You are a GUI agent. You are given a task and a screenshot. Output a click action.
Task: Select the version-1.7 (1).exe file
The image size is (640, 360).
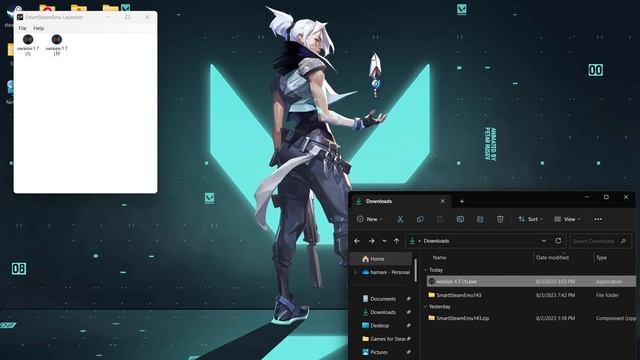coord(531,282)
